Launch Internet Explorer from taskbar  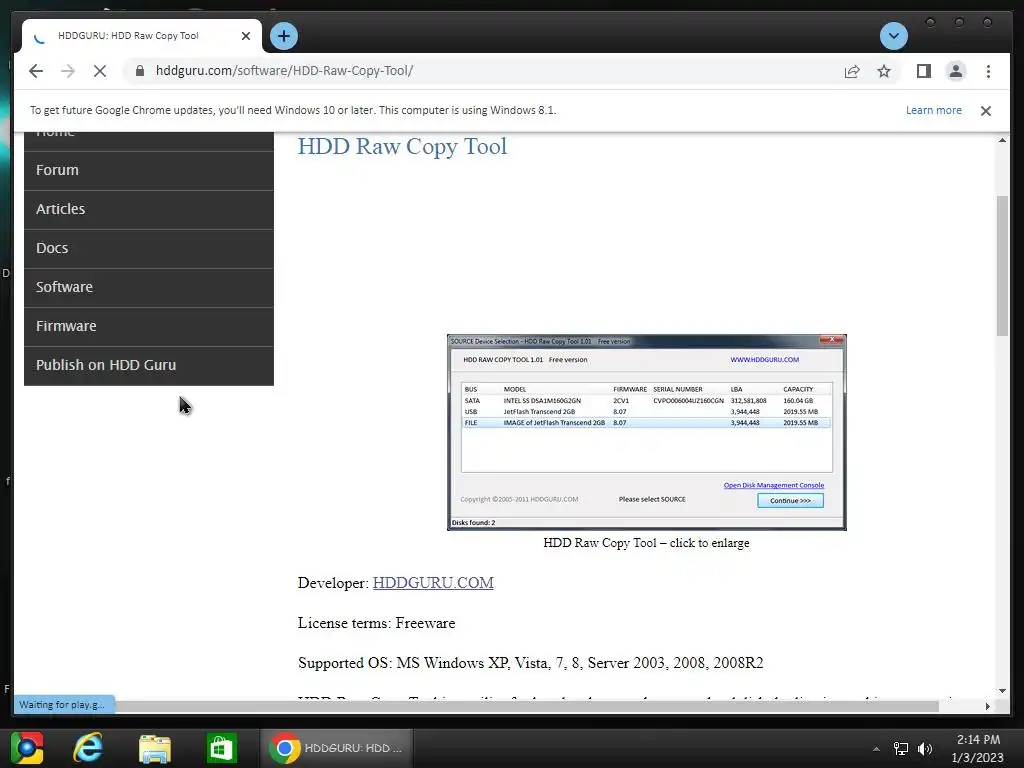click(88, 748)
